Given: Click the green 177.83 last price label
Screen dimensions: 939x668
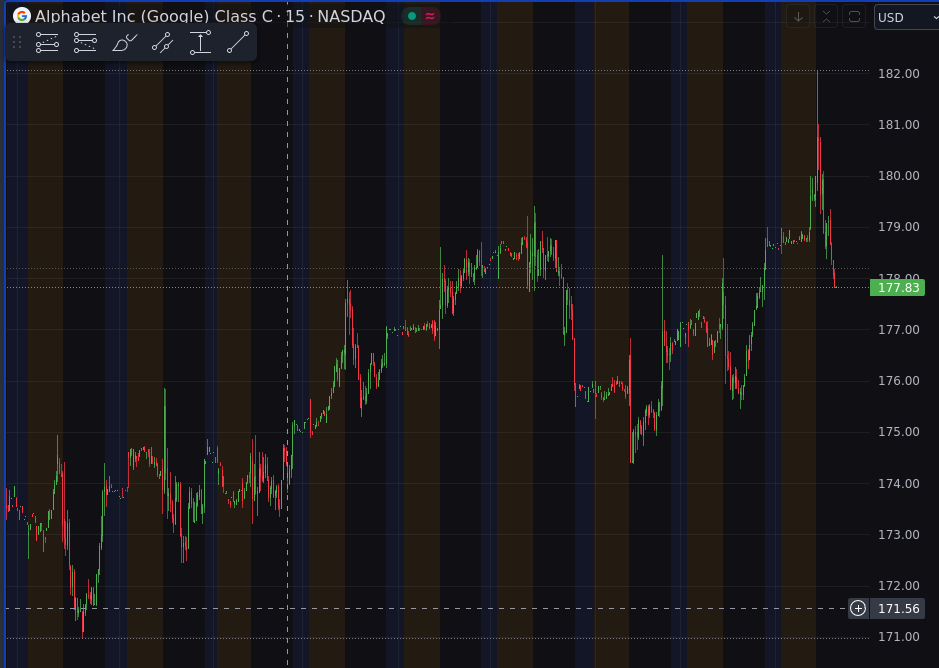Looking at the screenshot, I should click(x=897, y=288).
